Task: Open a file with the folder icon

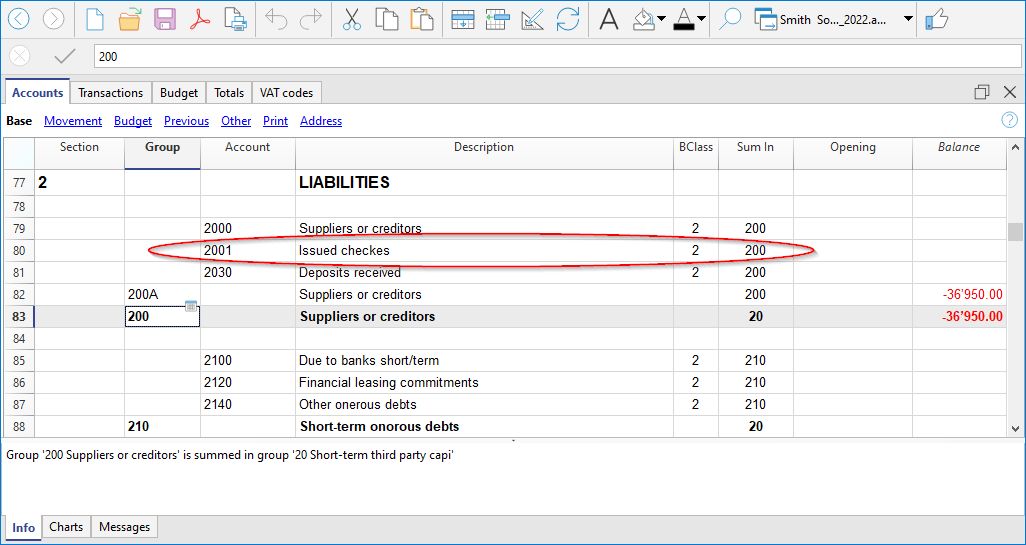Action: point(129,19)
